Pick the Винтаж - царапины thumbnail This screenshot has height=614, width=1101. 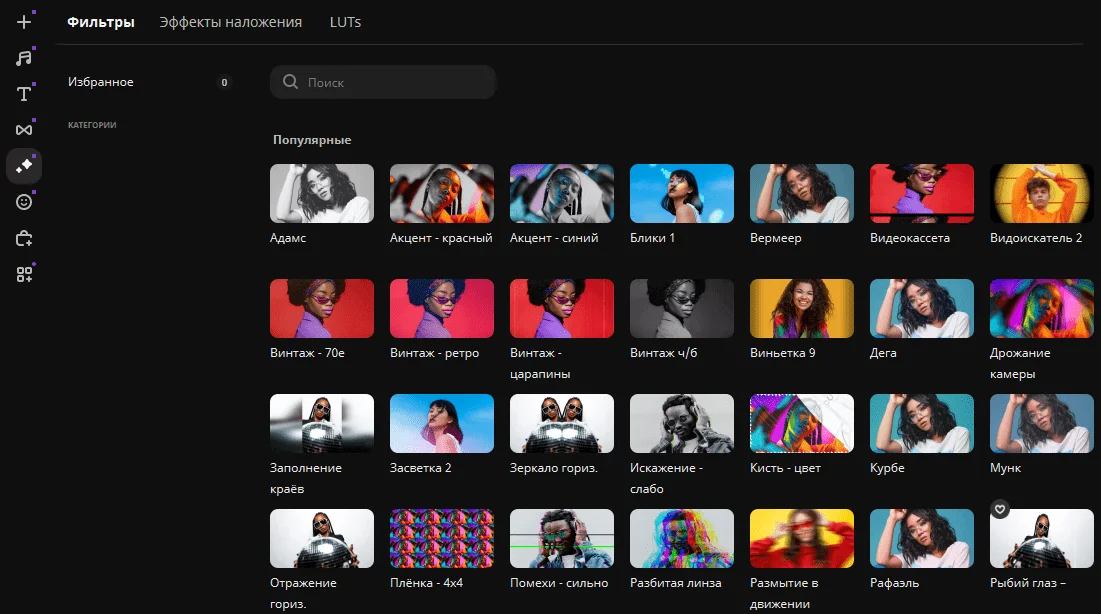[x=562, y=308]
